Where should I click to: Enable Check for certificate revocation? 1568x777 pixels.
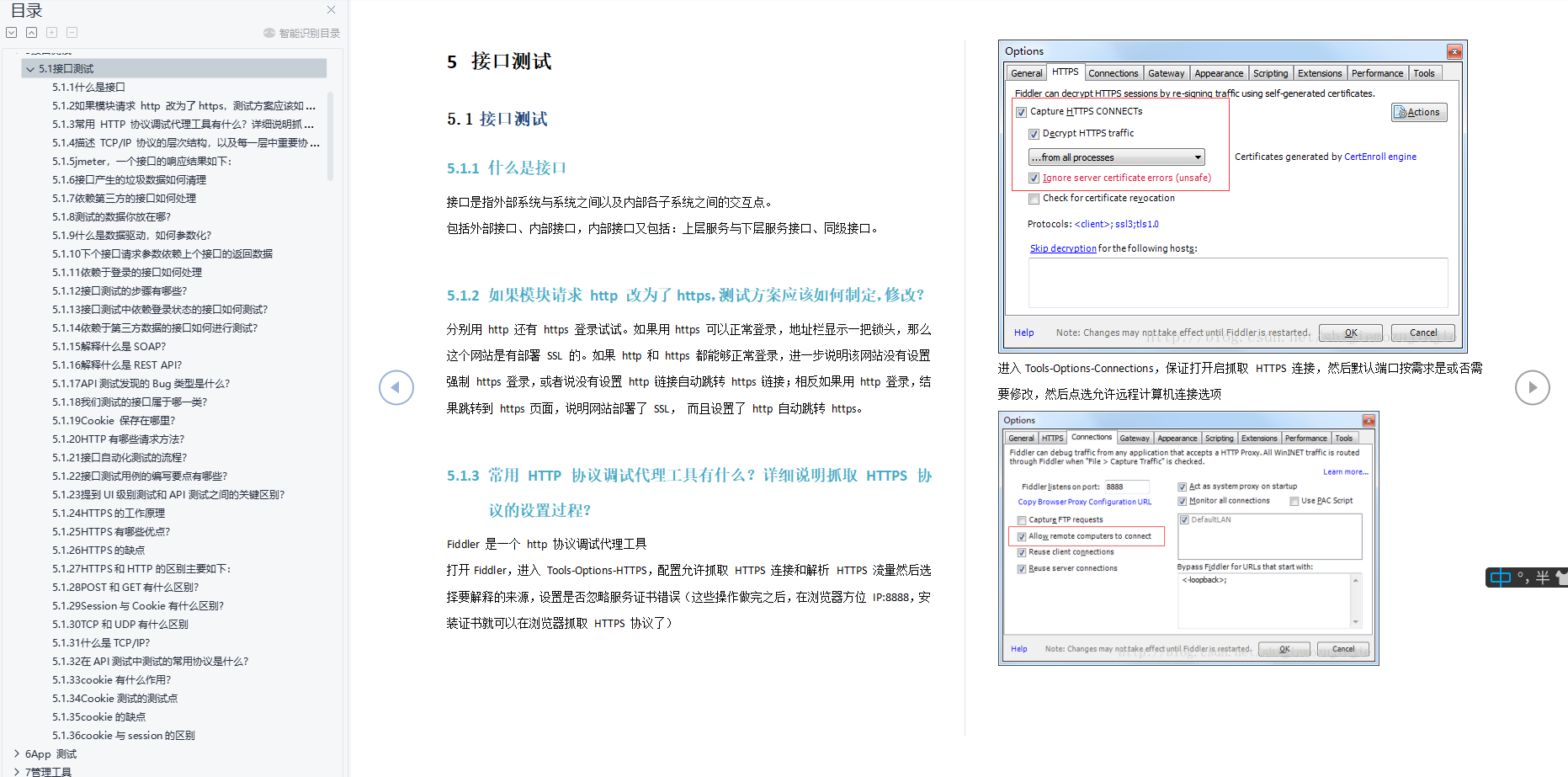click(x=1034, y=198)
